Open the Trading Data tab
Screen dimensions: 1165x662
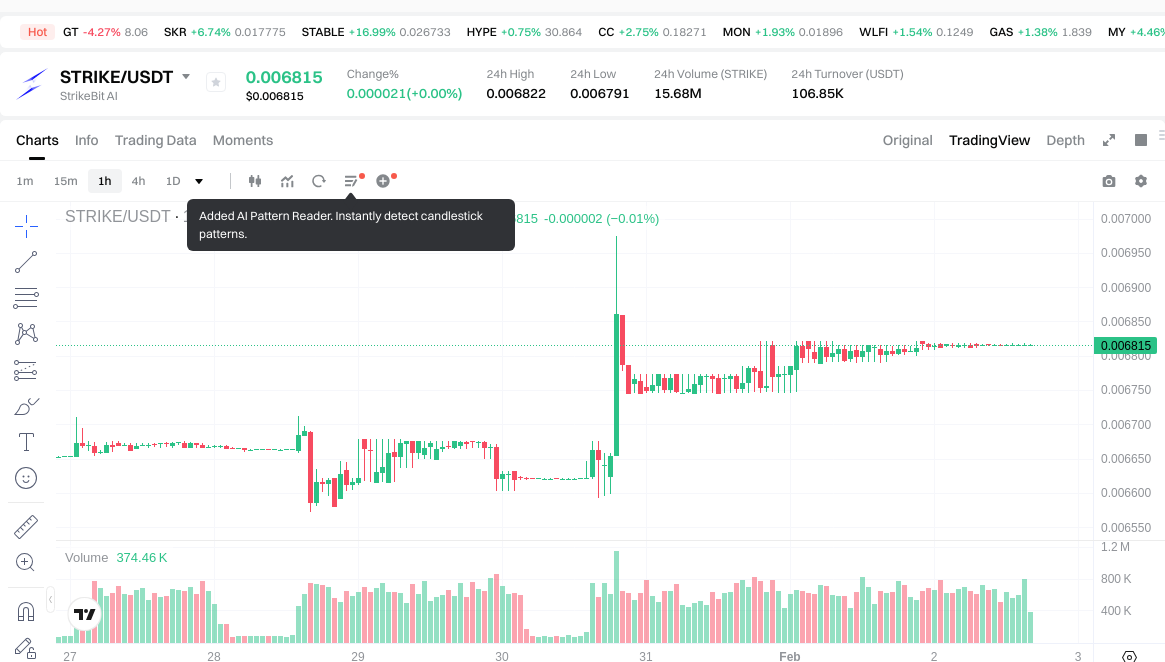pyautogui.click(x=155, y=140)
